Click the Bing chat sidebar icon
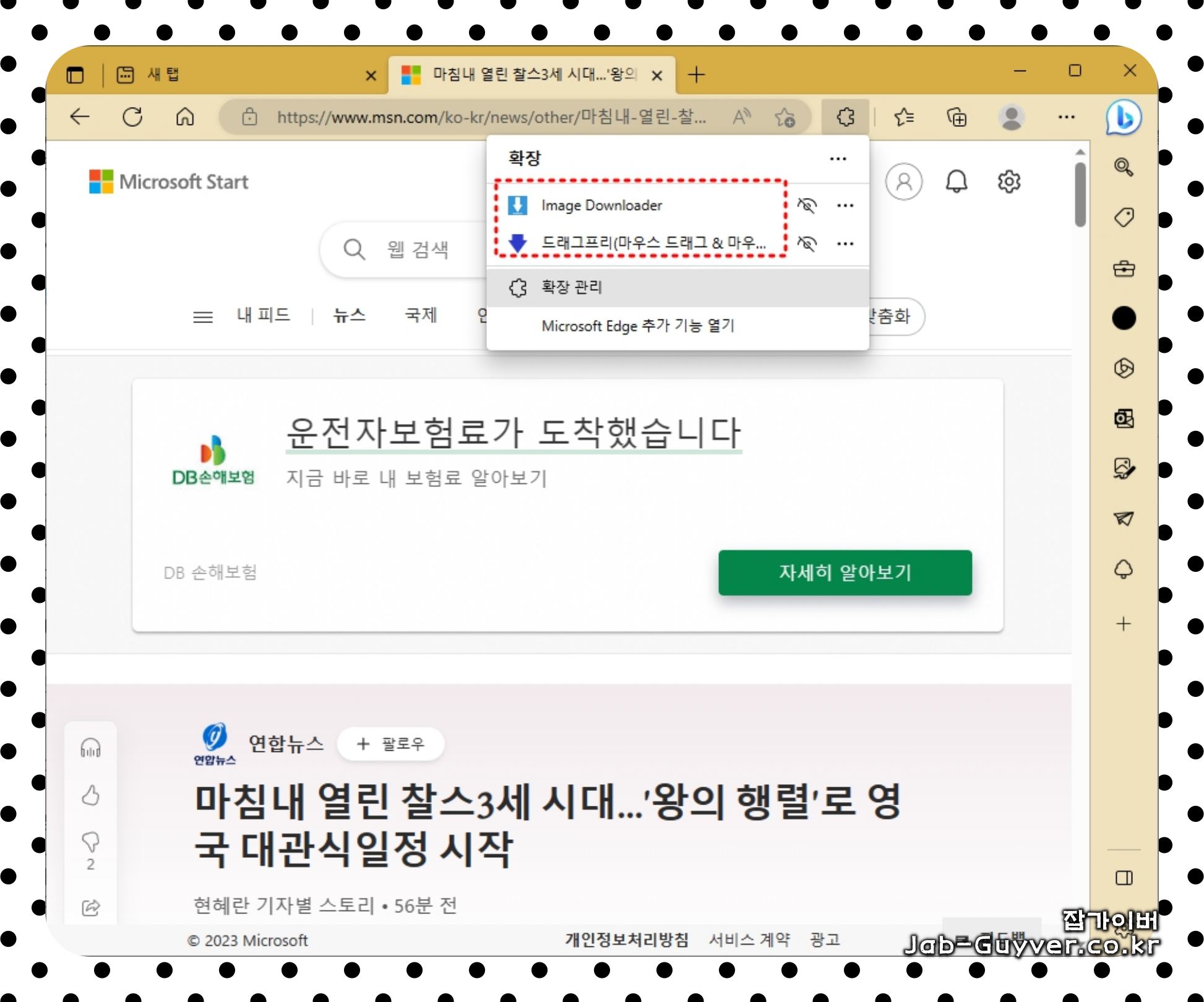The image size is (1204, 1002). (1123, 117)
